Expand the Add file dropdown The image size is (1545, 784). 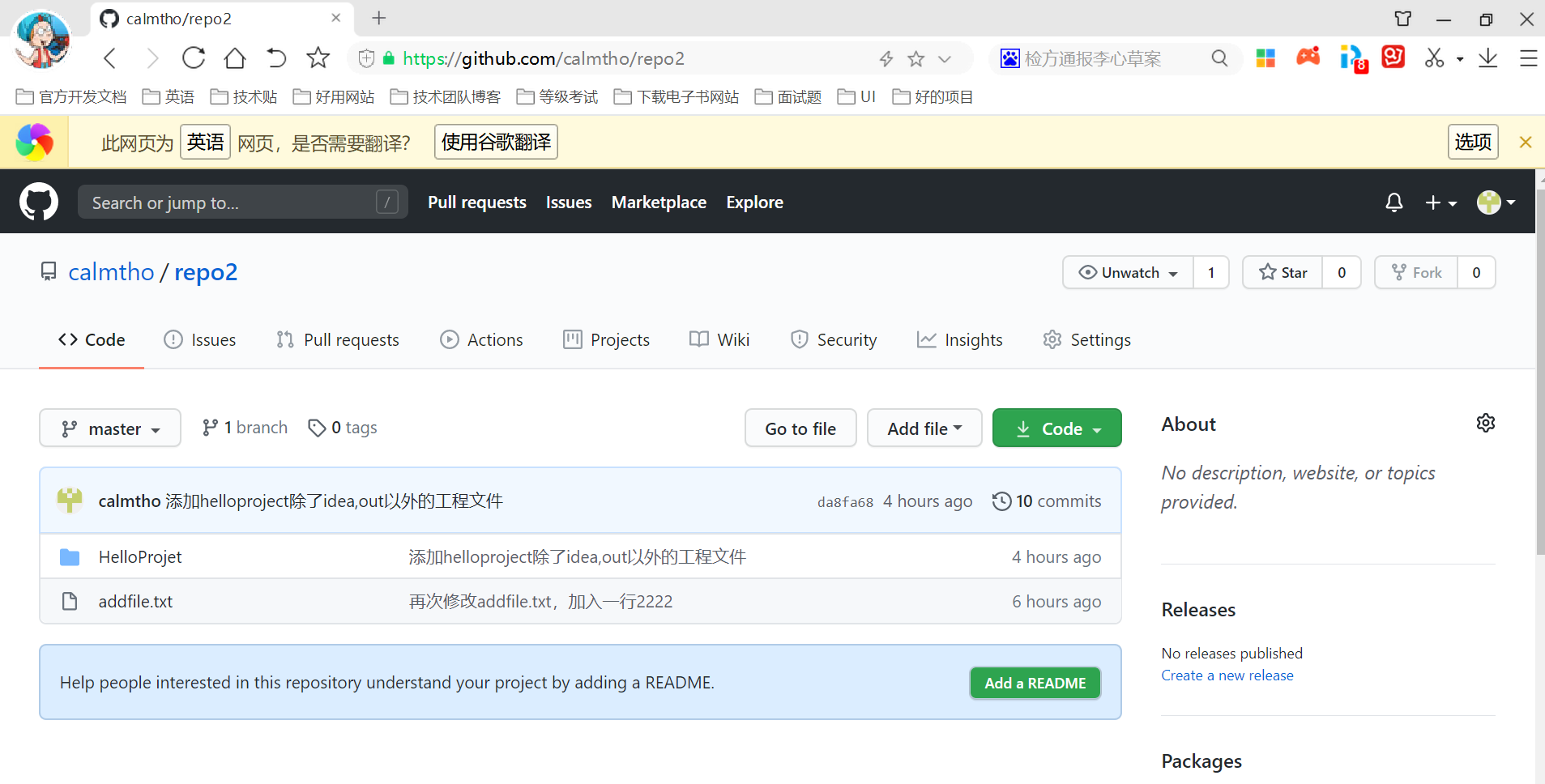(x=924, y=428)
